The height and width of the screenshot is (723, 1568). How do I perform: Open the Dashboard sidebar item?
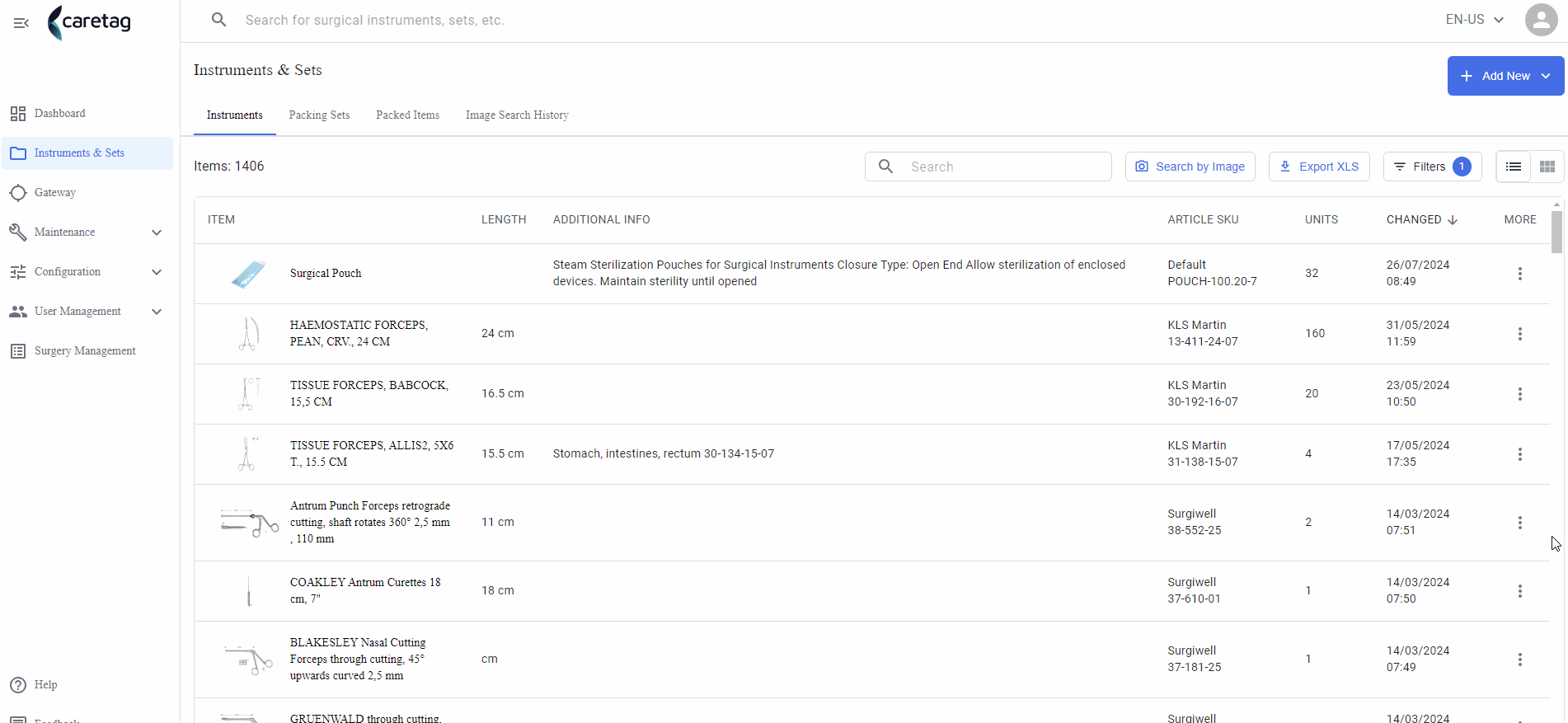click(87, 114)
